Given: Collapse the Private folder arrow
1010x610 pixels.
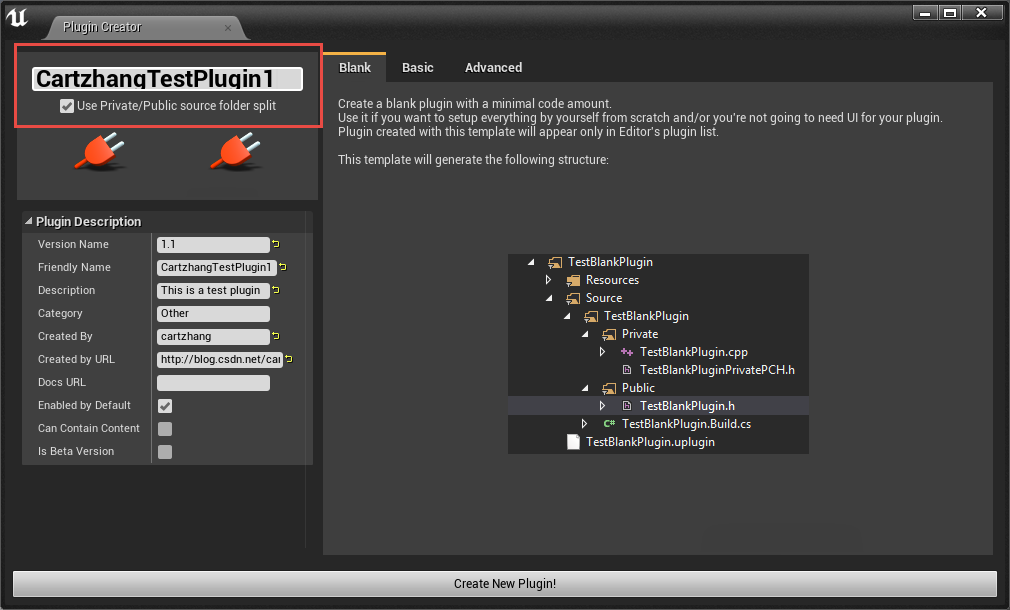Looking at the screenshot, I should [585, 334].
